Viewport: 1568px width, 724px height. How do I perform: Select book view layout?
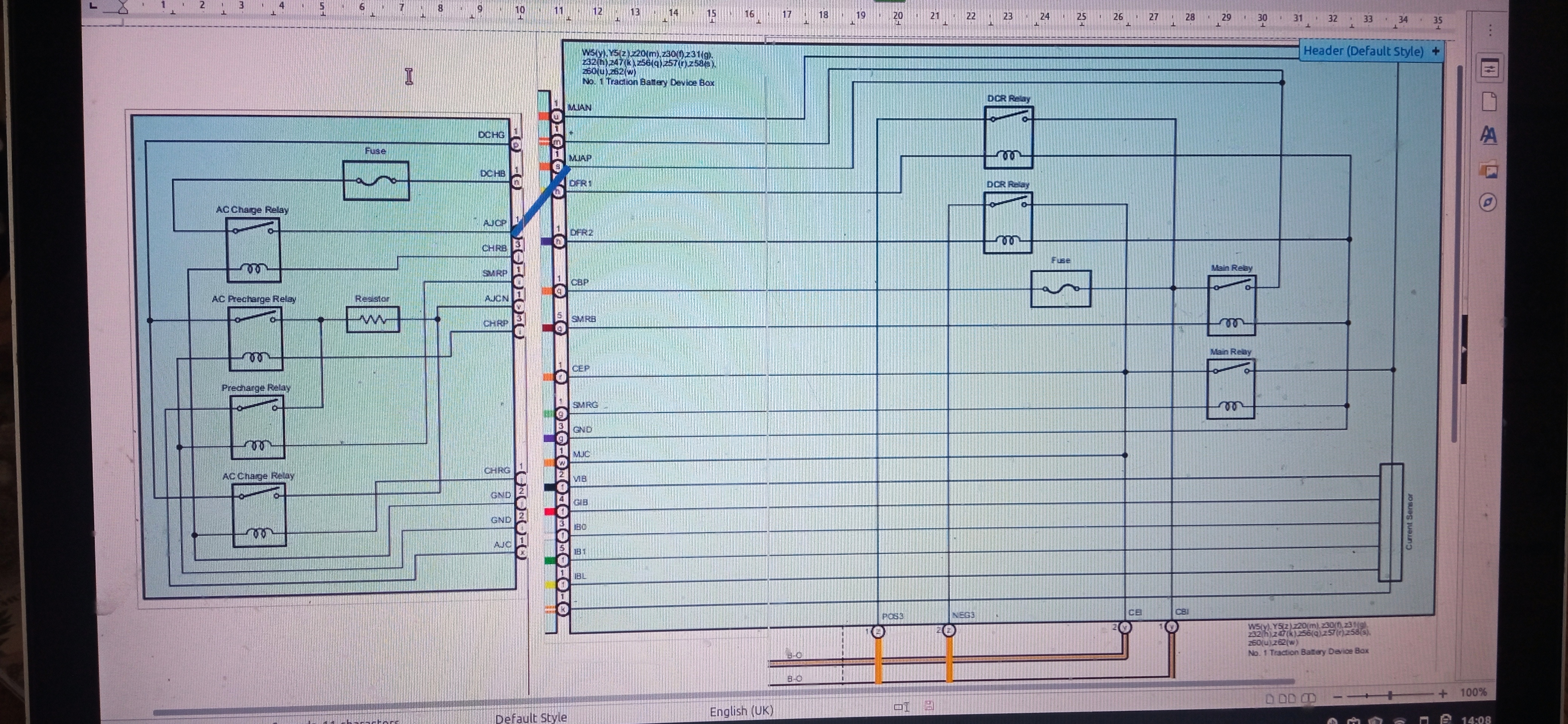(x=1308, y=698)
